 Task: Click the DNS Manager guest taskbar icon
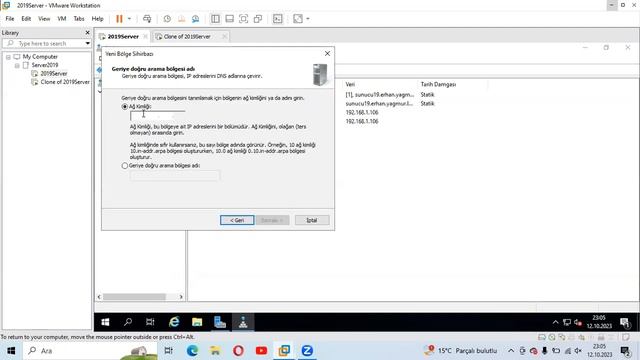tap(243, 322)
